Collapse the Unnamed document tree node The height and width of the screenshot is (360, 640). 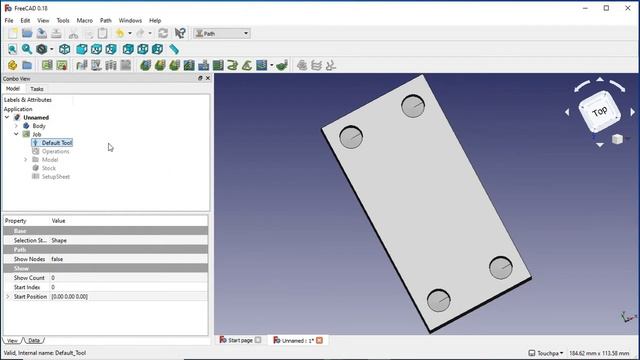point(7,118)
